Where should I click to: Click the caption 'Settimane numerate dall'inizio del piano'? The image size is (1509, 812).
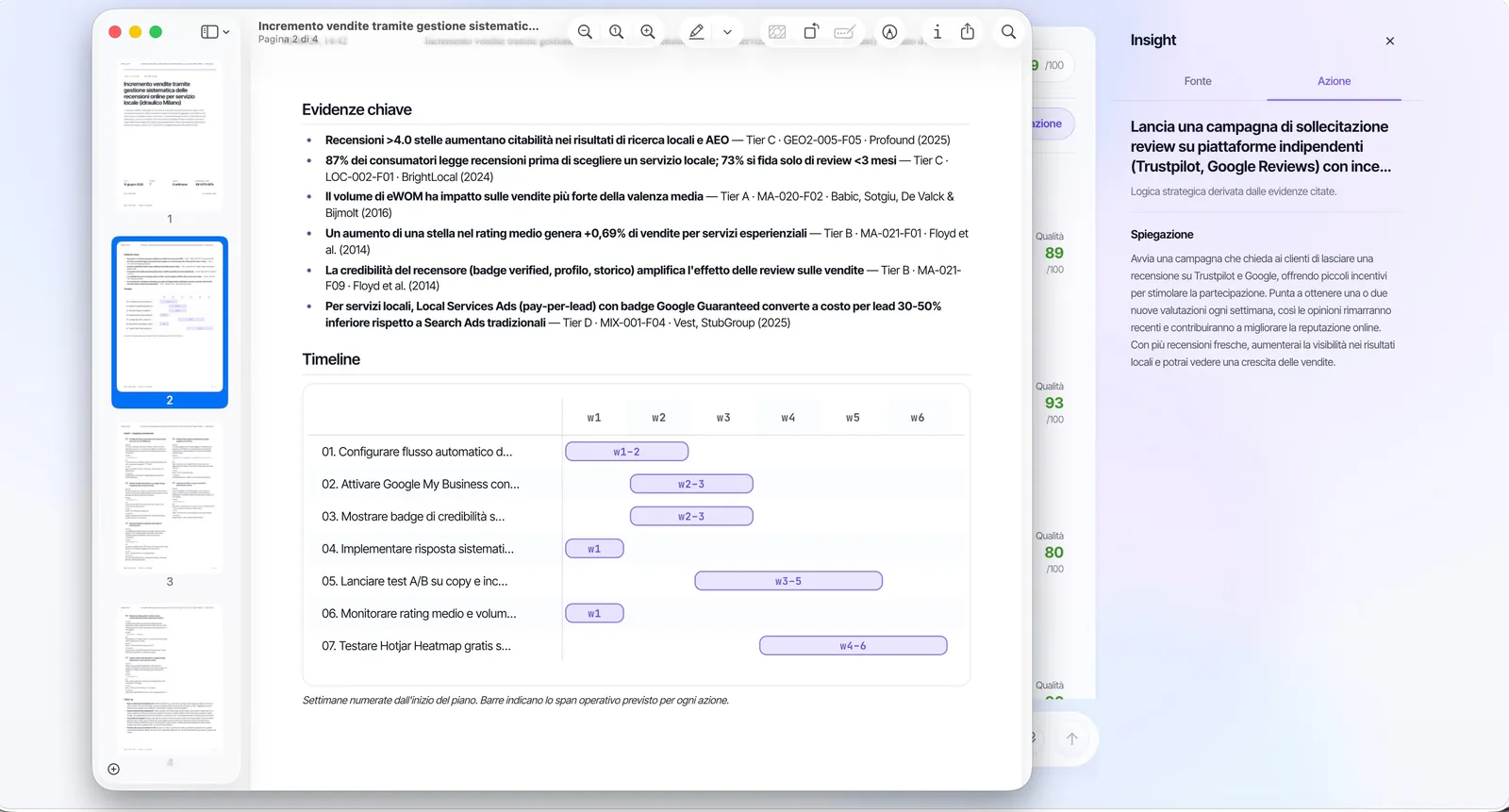pyautogui.click(x=516, y=701)
